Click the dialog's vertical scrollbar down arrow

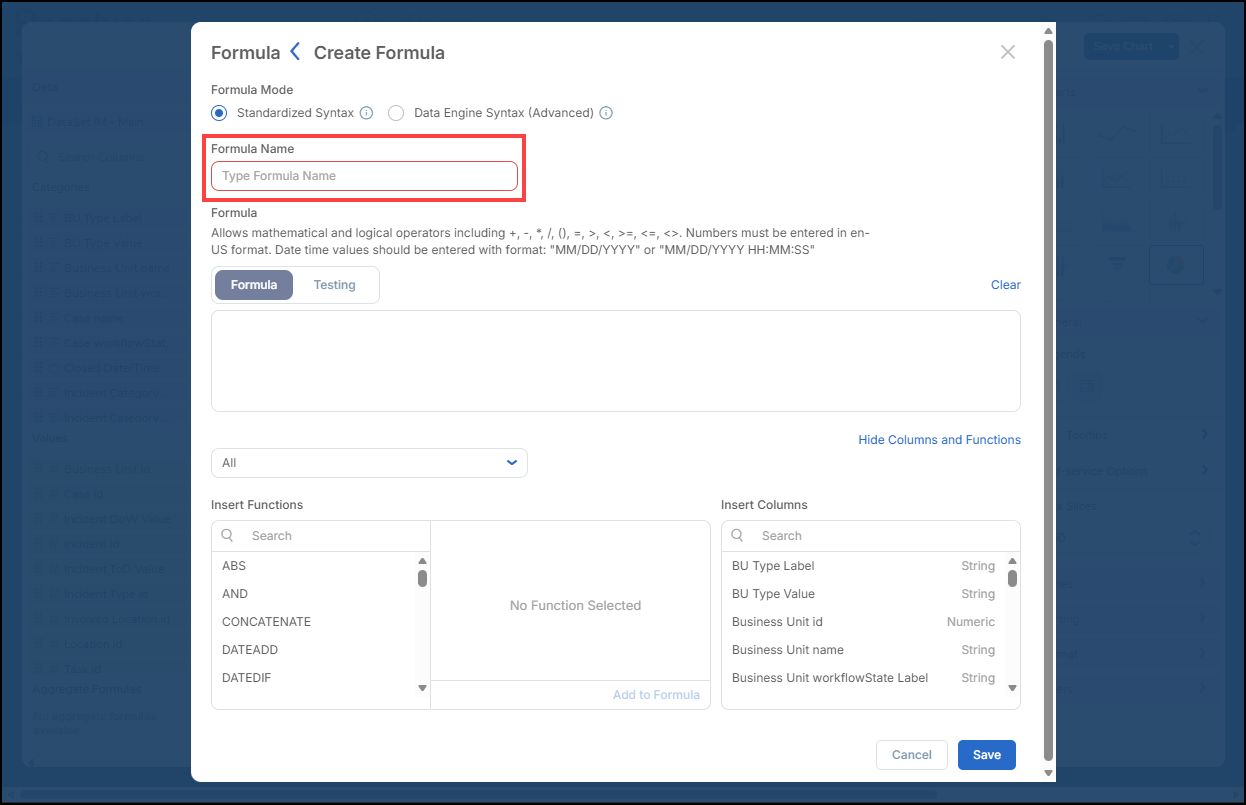[x=1048, y=773]
